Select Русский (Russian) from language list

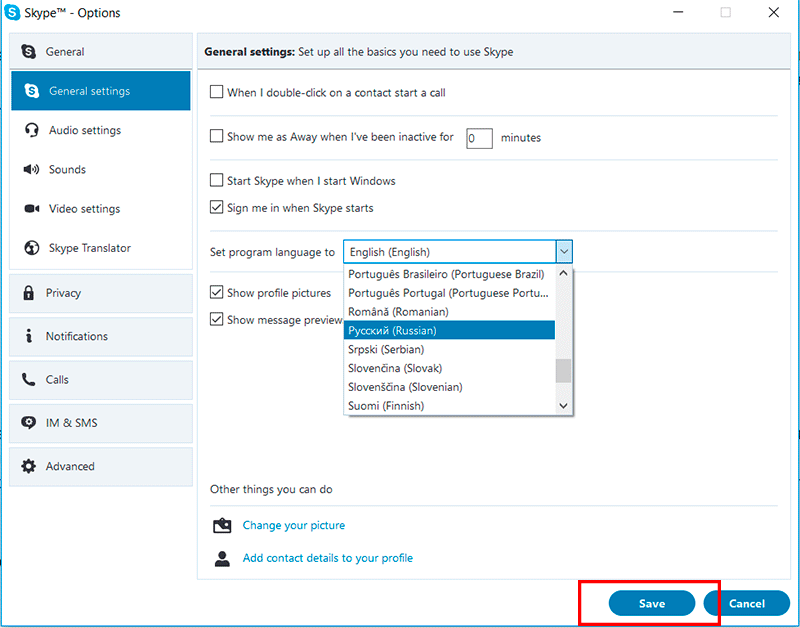click(x=392, y=331)
